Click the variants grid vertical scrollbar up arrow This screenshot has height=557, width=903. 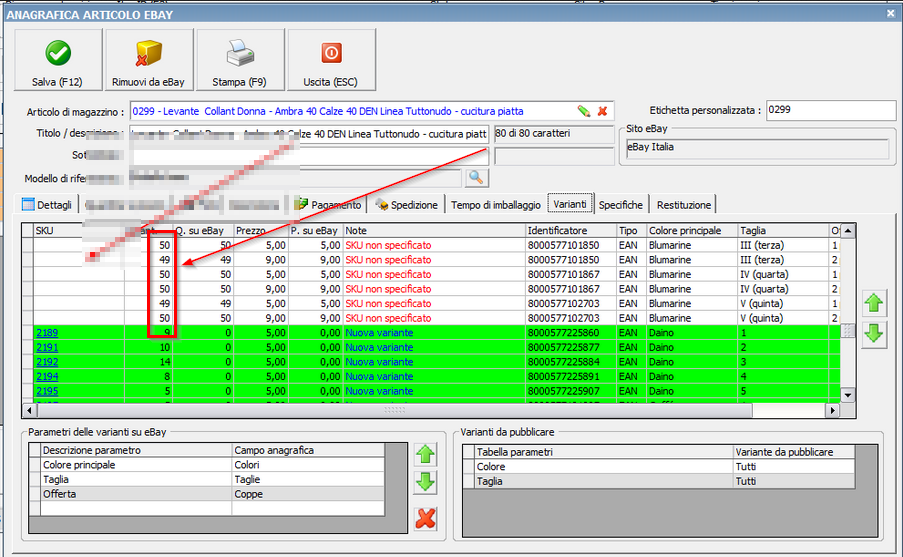pyautogui.click(x=847, y=231)
